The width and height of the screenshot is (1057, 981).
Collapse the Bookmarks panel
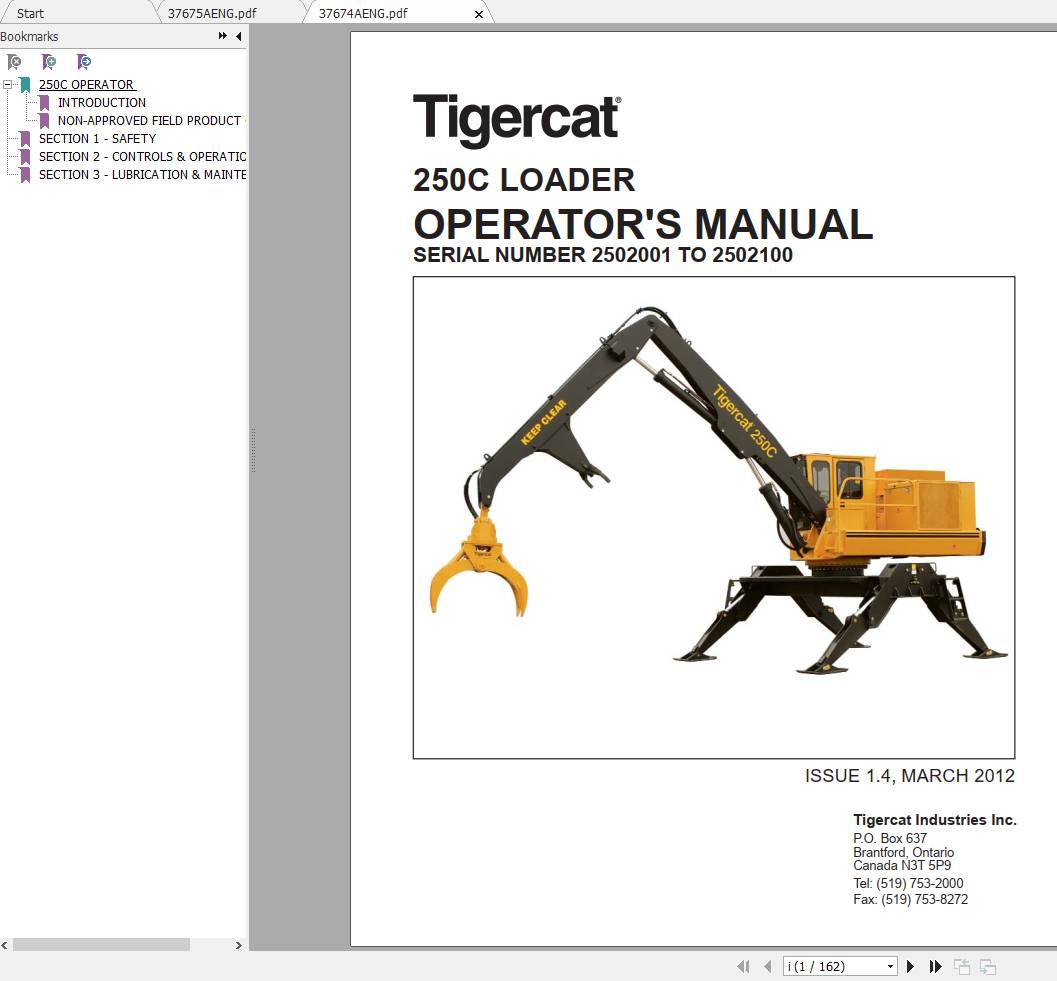(237, 36)
